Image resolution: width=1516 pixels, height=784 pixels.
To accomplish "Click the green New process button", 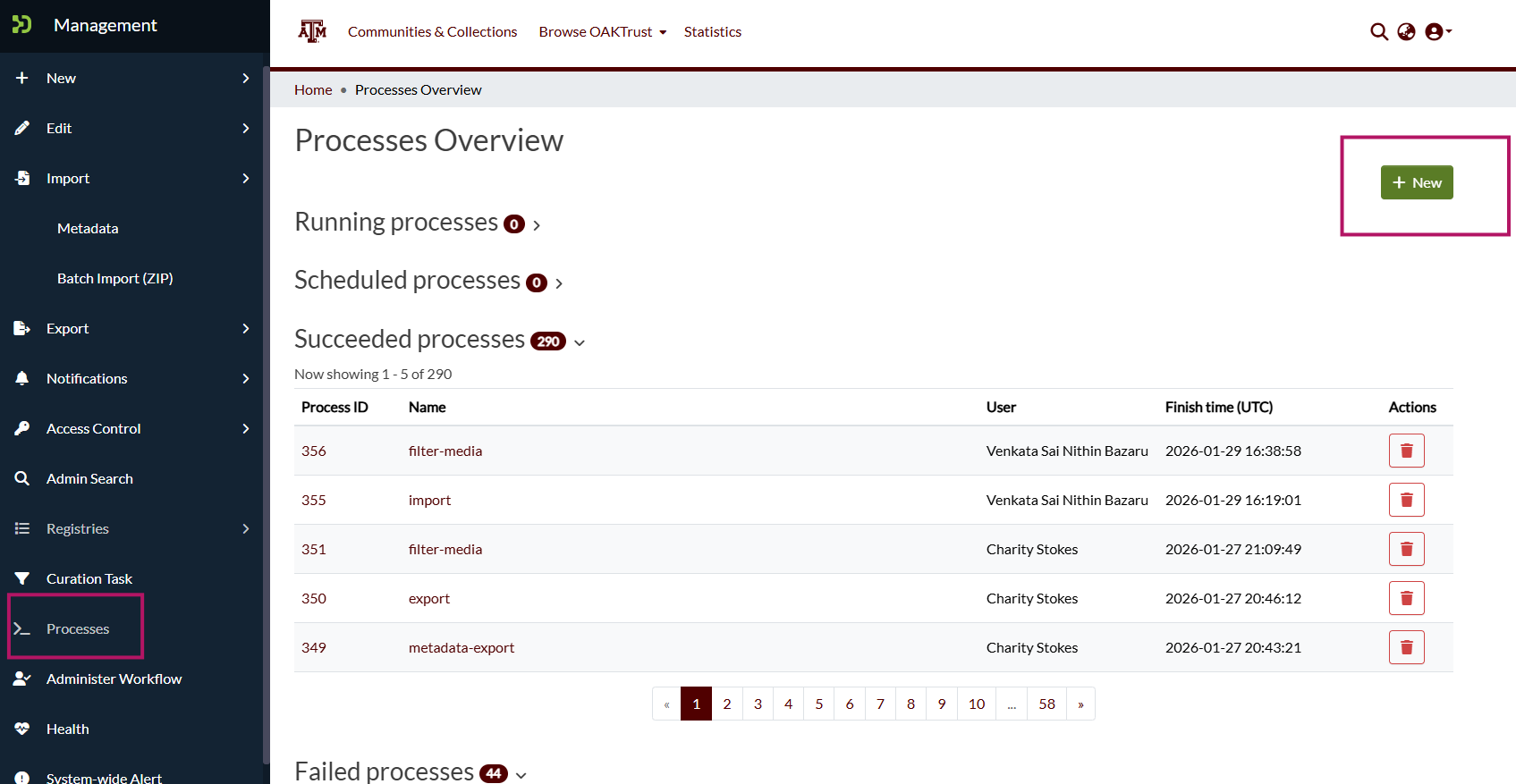I will click(x=1416, y=182).
